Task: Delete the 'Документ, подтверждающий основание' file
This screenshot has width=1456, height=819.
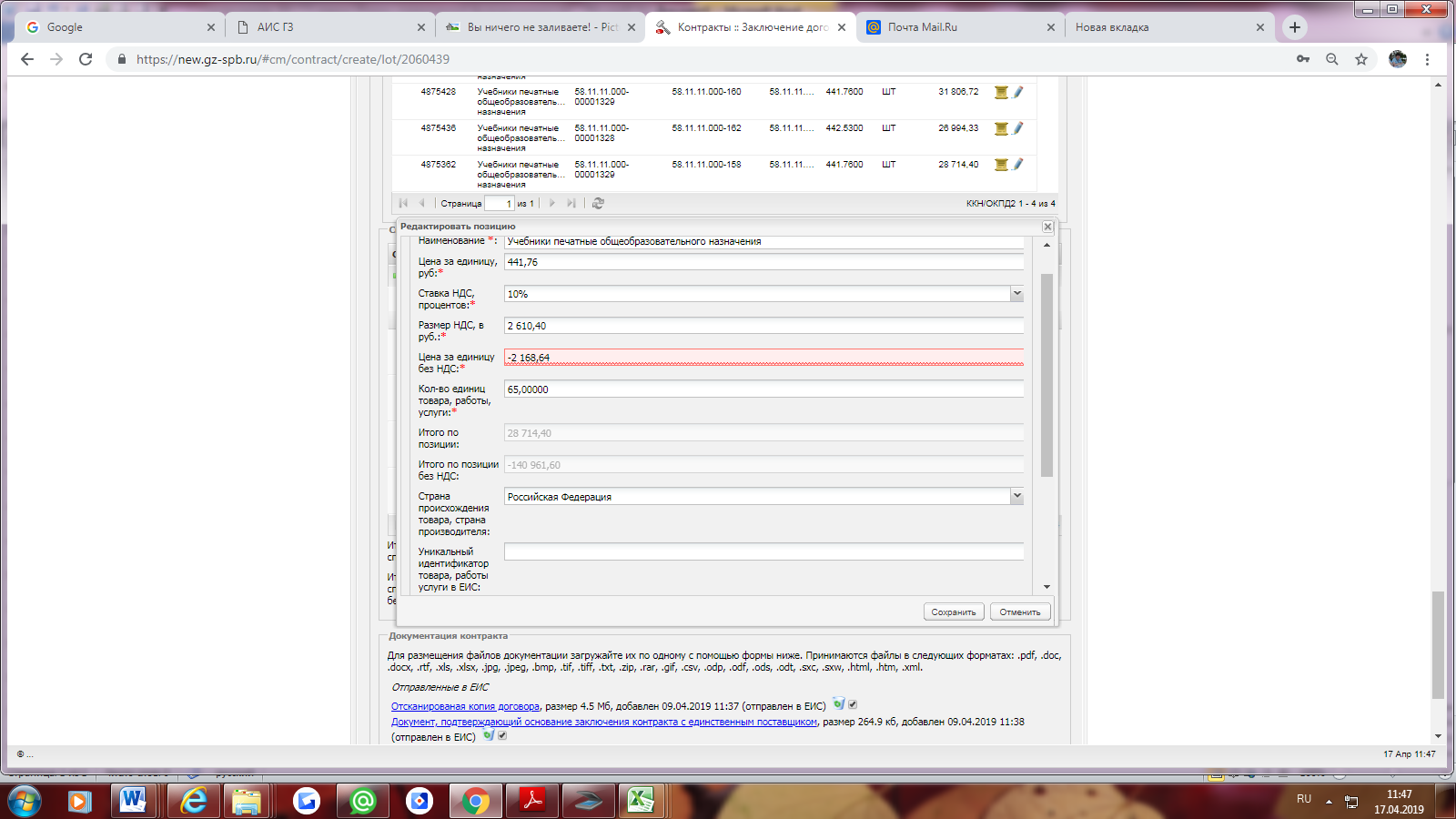Action: point(489,735)
